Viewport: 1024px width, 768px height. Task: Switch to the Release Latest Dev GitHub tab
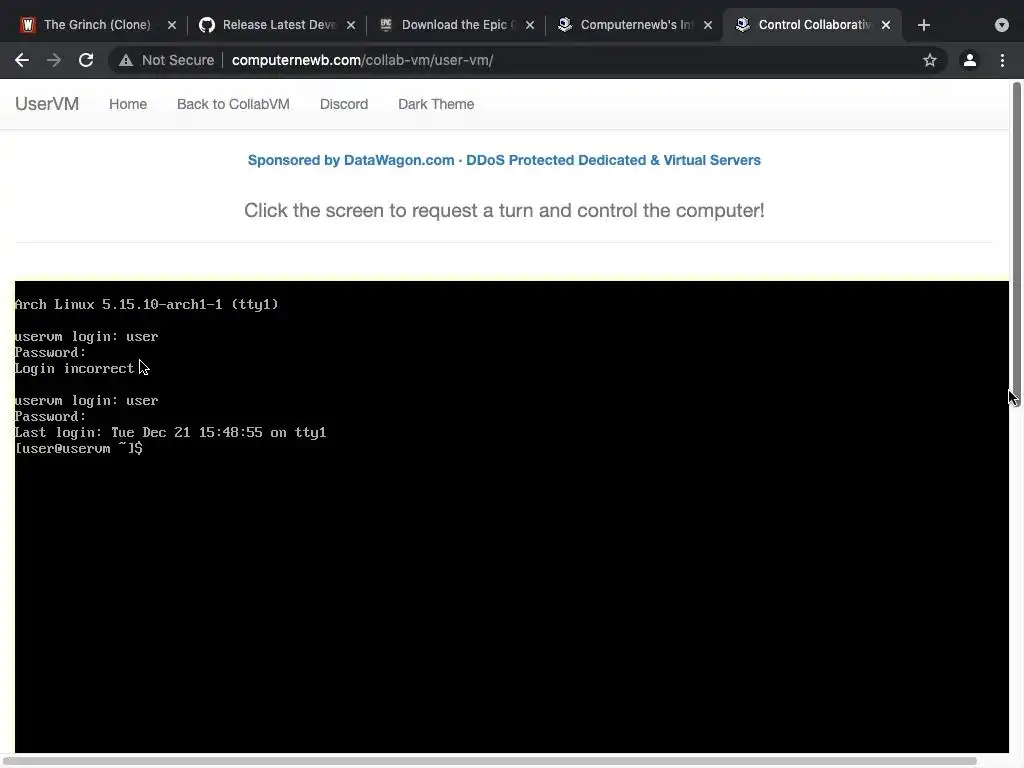279,25
